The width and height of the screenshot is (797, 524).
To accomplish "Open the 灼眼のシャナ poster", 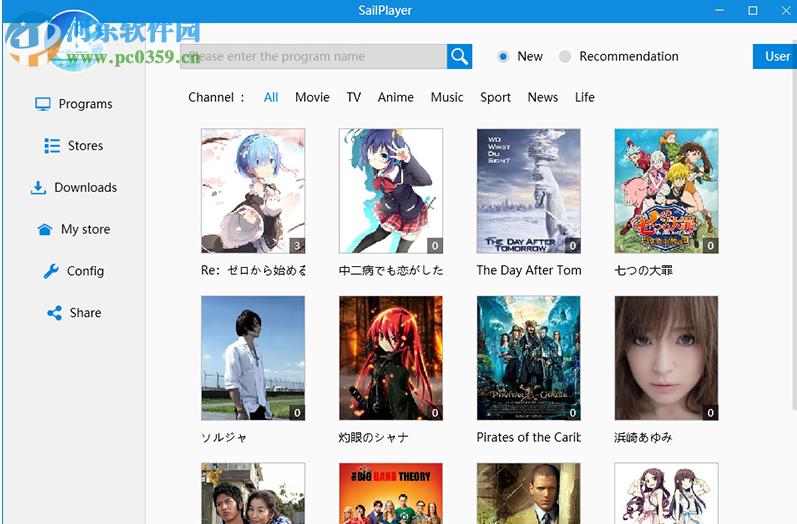I will 391,358.
